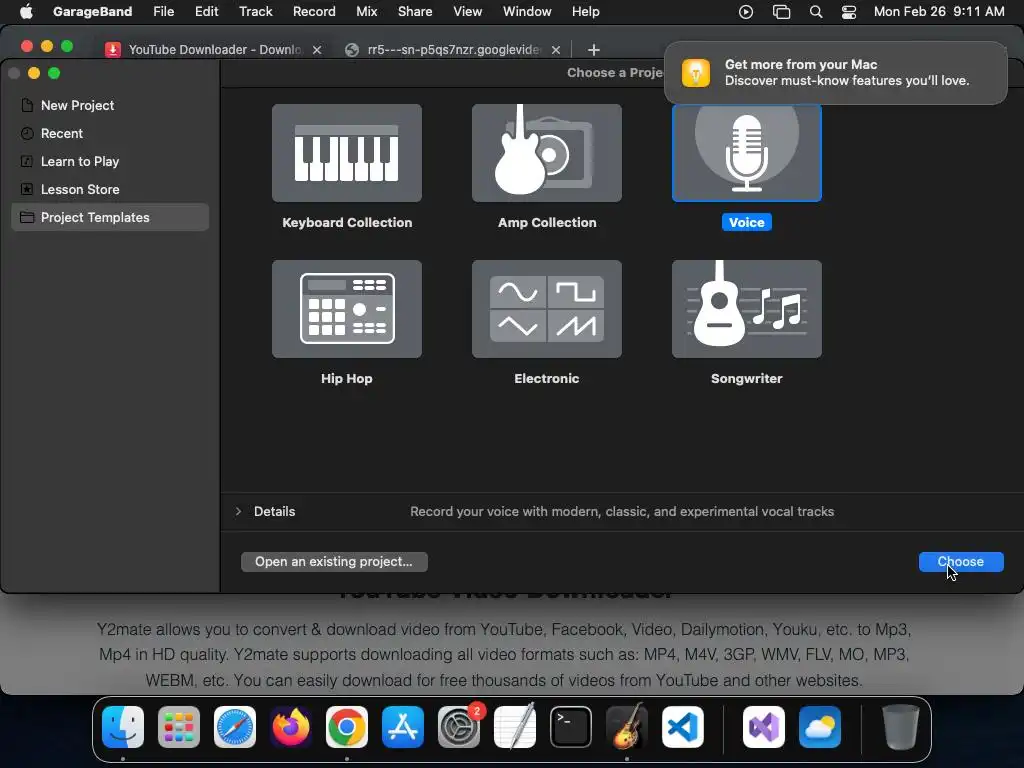The image size is (1024, 768).
Task: Open the Lesson Store section
Action: tap(110, 189)
